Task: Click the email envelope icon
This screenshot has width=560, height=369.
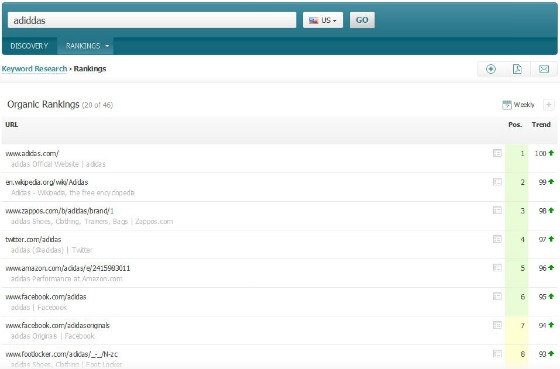Action: coord(544,69)
